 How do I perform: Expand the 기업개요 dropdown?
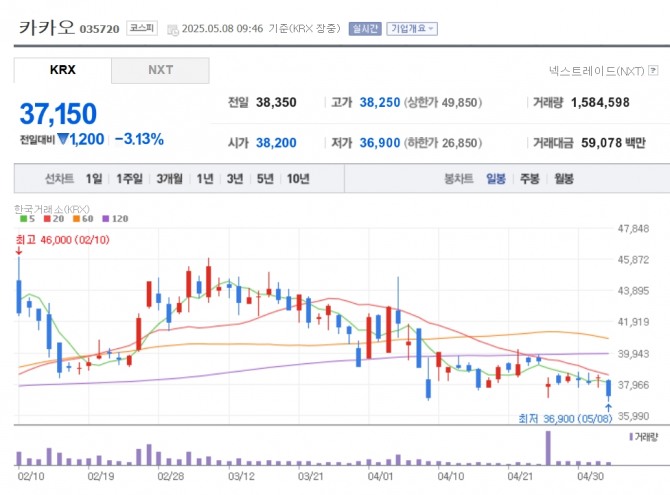pos(412,29)
